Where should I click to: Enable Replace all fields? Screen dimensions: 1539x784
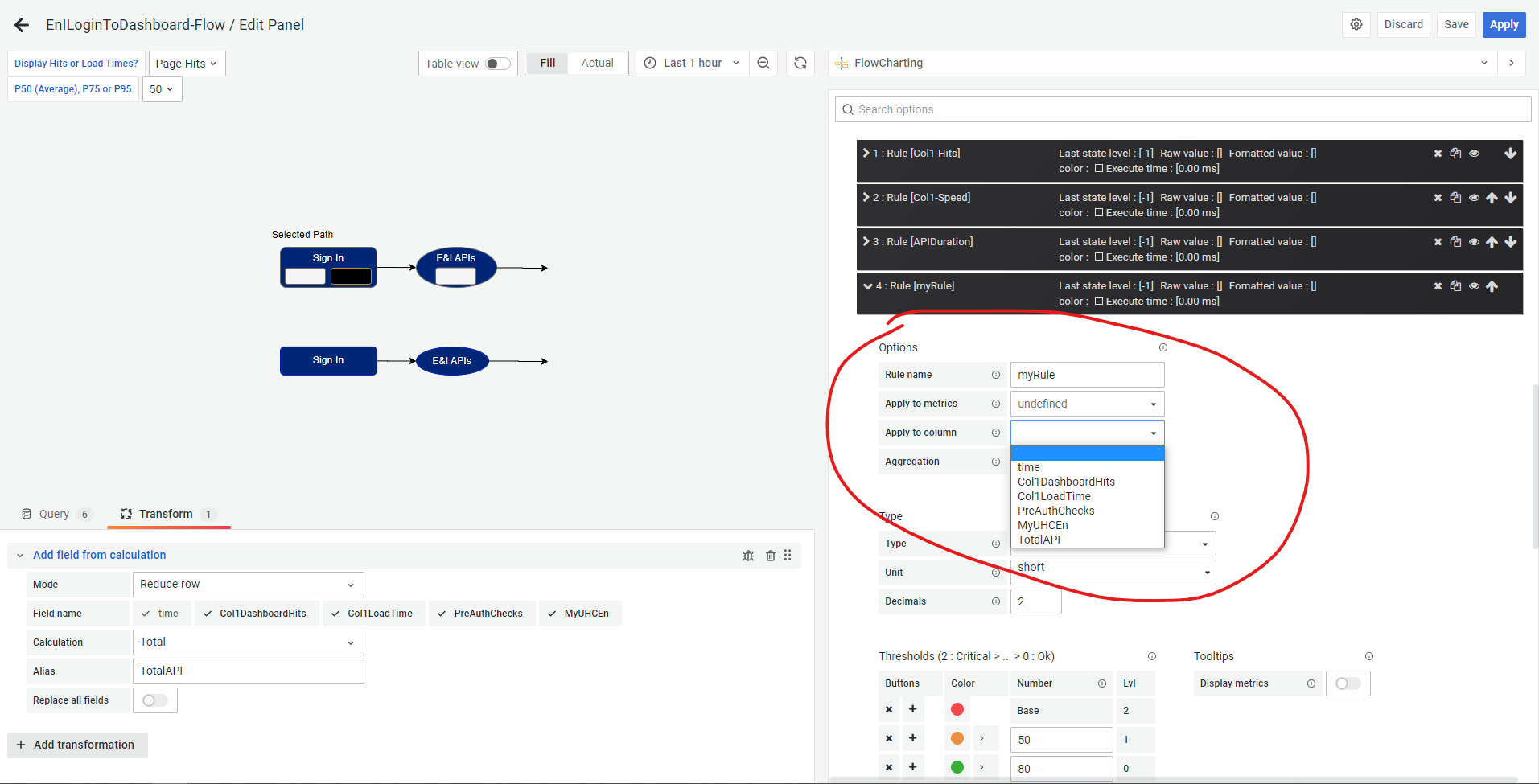pos(154,700)
